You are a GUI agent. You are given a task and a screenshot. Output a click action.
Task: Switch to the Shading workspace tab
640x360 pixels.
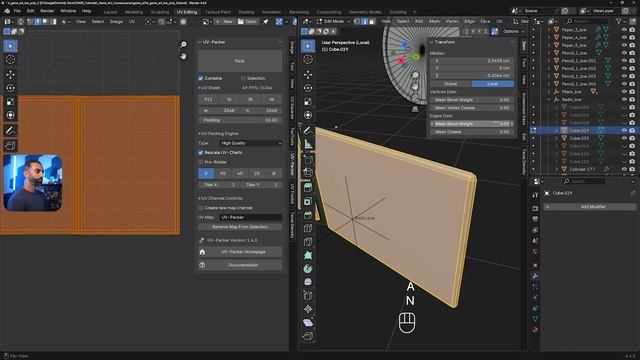coord(246,12)
